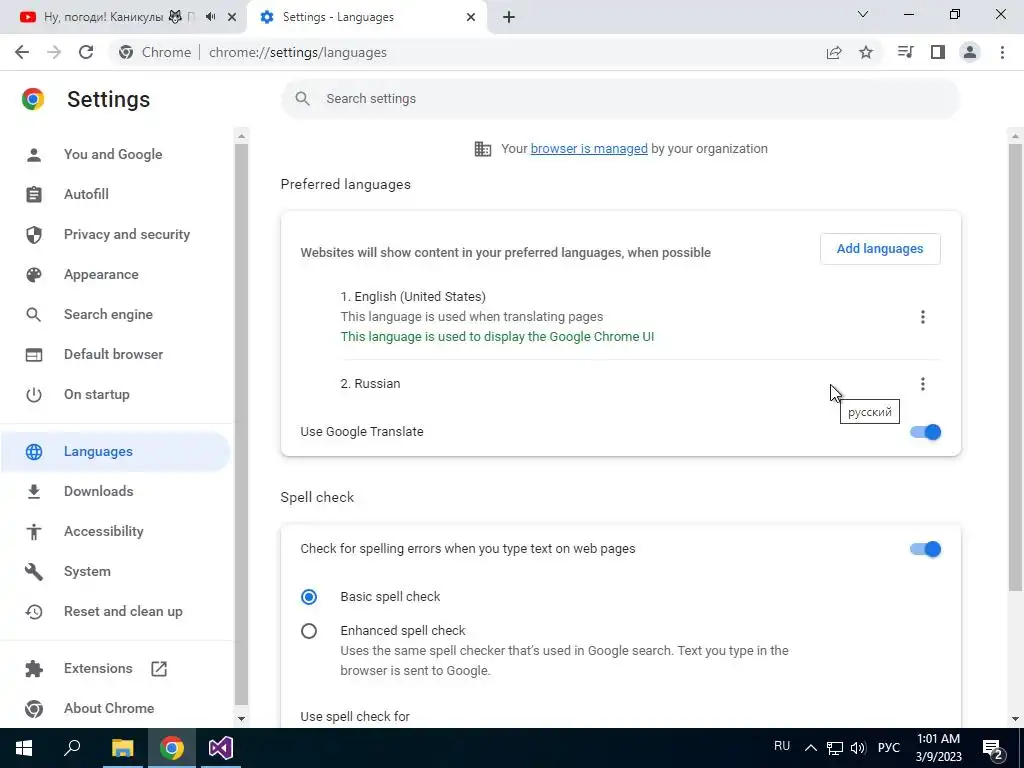The width and height of the screenshot is (1024, 768).
Task: Click the main page scrollbar down arrow
Action: point(1015,719)
